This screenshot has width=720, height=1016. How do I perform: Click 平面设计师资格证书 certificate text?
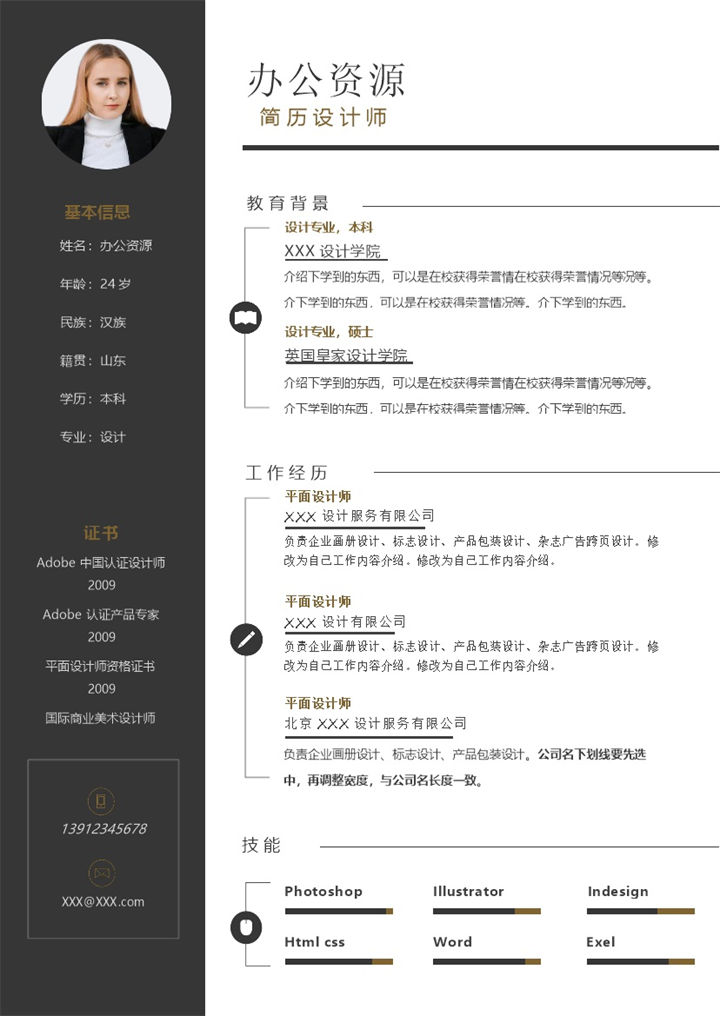click(100, 666)
